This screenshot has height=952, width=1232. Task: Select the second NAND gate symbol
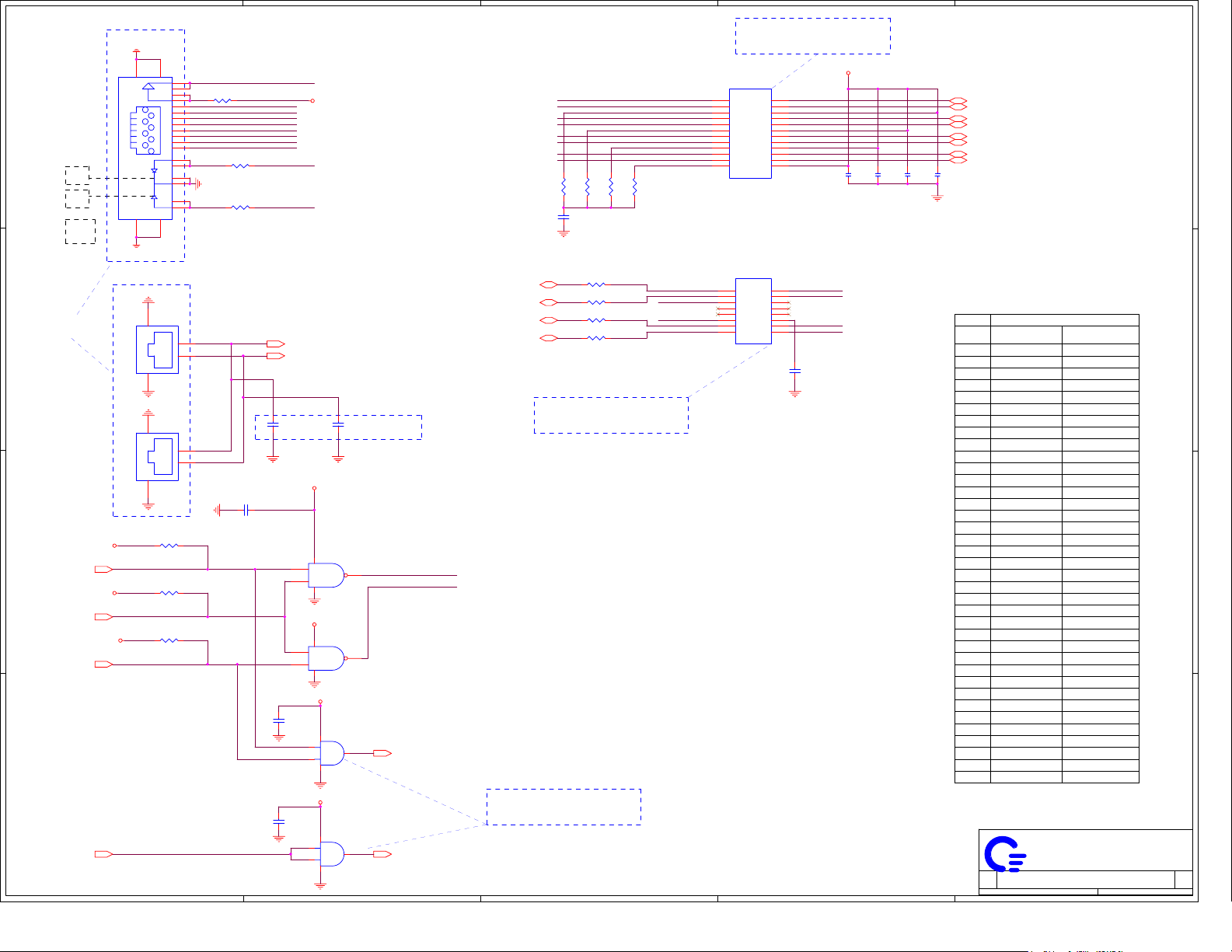pyautogui.click(x=326, y=658)
